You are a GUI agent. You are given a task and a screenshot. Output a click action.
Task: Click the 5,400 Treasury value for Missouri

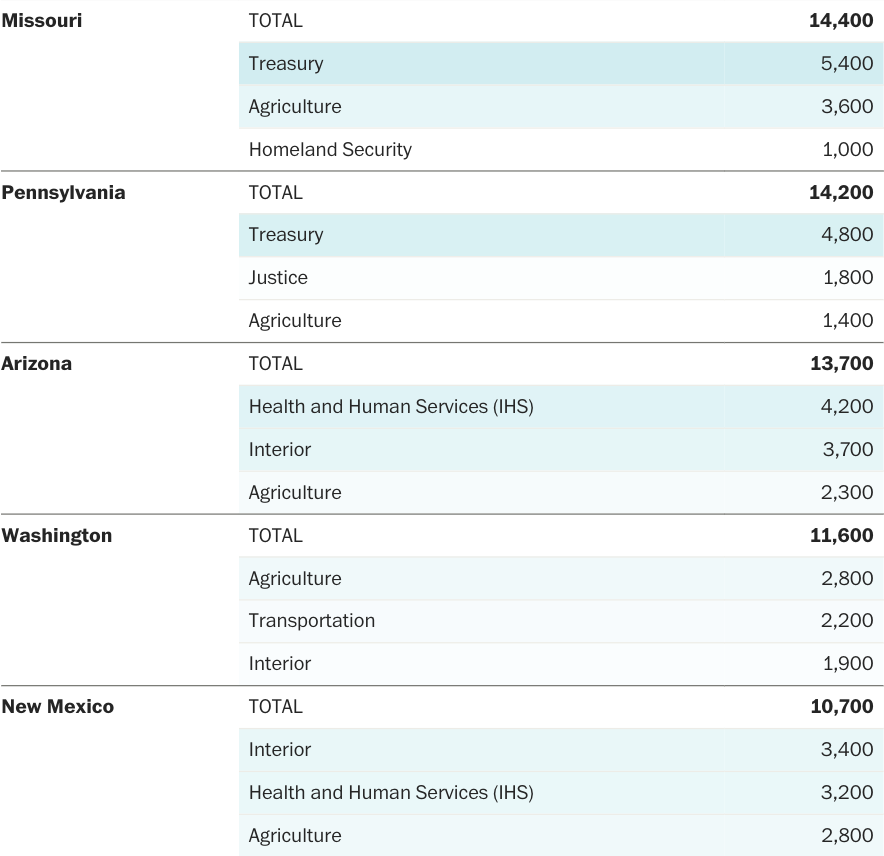pos(847,63)
